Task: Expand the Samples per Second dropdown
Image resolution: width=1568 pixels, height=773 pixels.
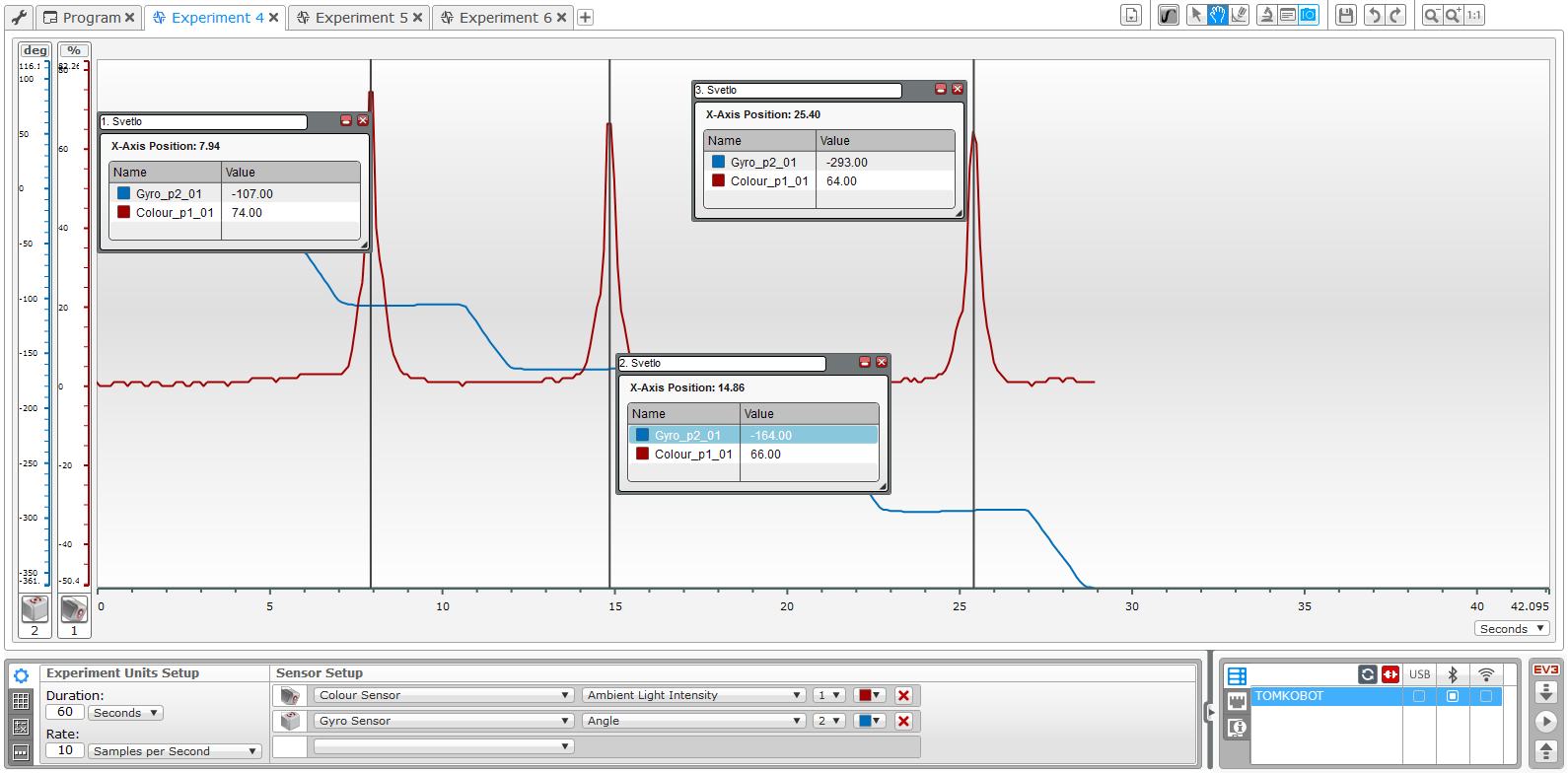Action: click(175, 751)
